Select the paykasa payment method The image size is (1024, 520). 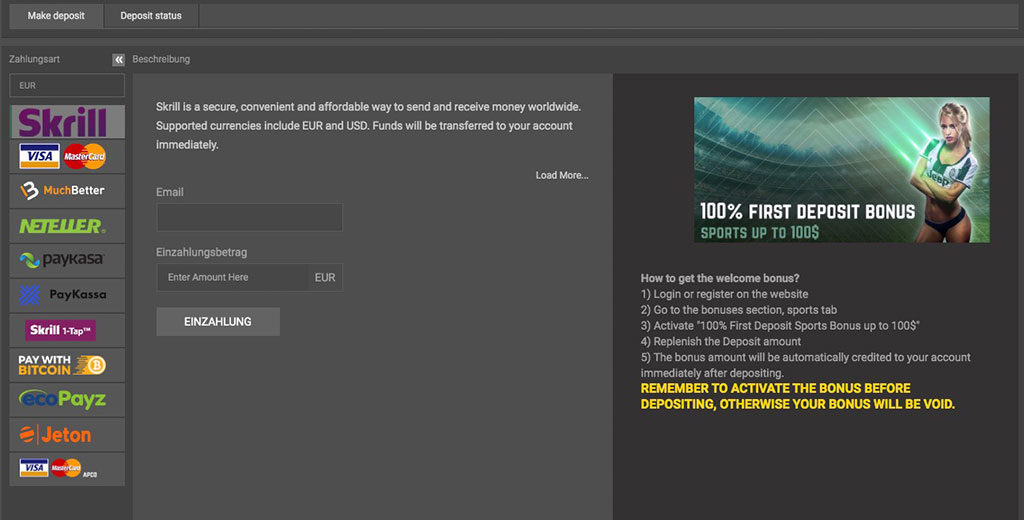[67, 261]
